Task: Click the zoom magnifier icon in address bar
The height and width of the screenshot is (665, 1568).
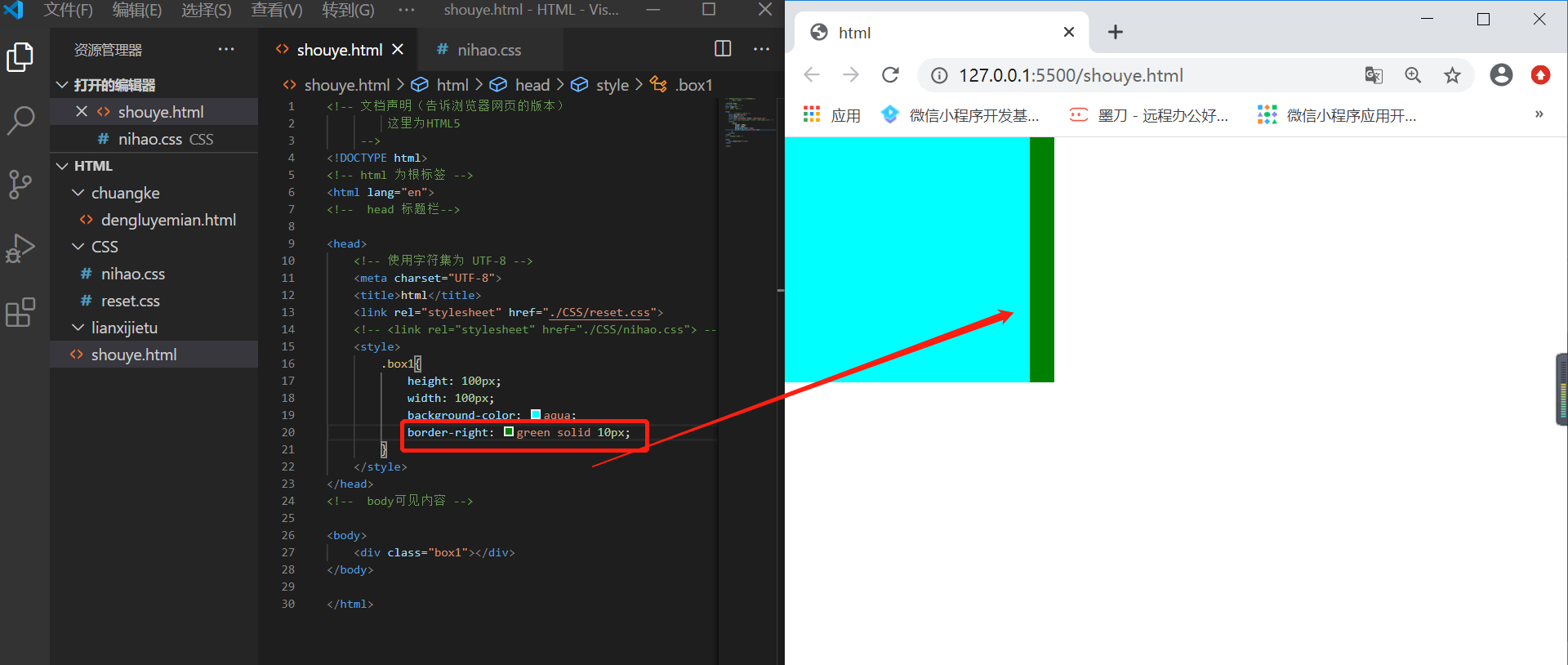Action: pos(1413,75)
